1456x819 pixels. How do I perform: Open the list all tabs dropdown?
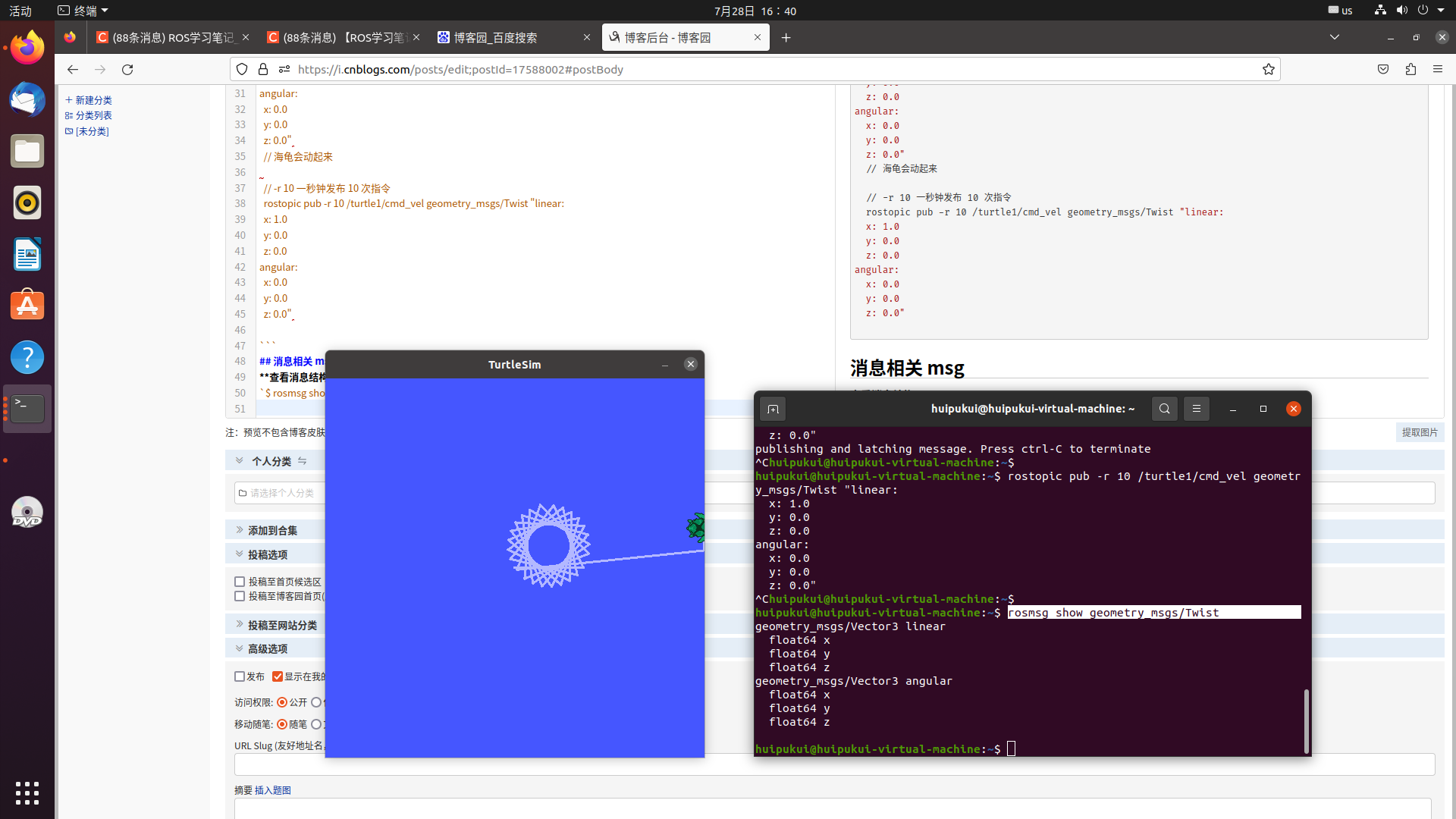[x=1335, y=37]
